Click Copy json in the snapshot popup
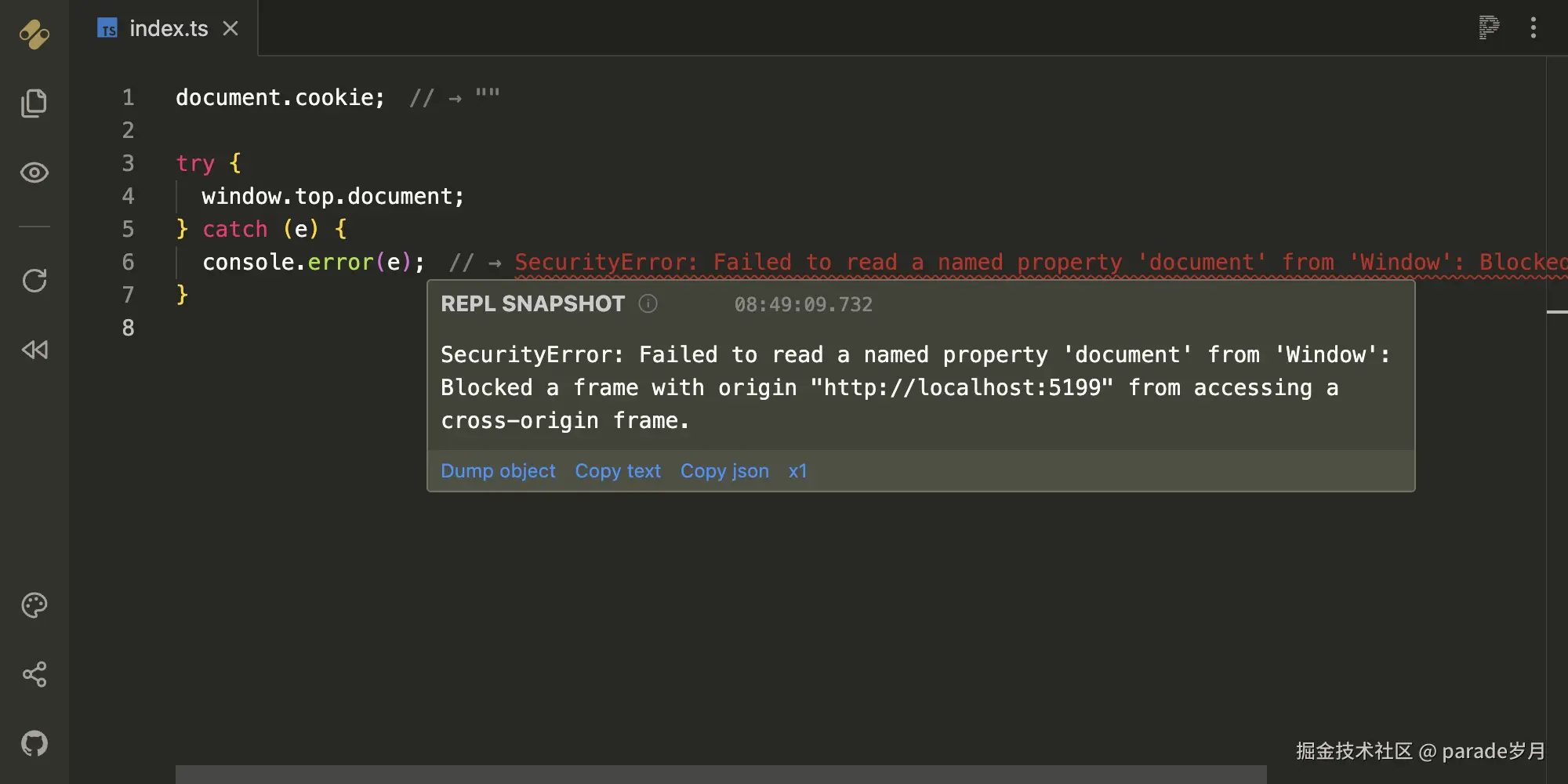 tap(724, 471)
